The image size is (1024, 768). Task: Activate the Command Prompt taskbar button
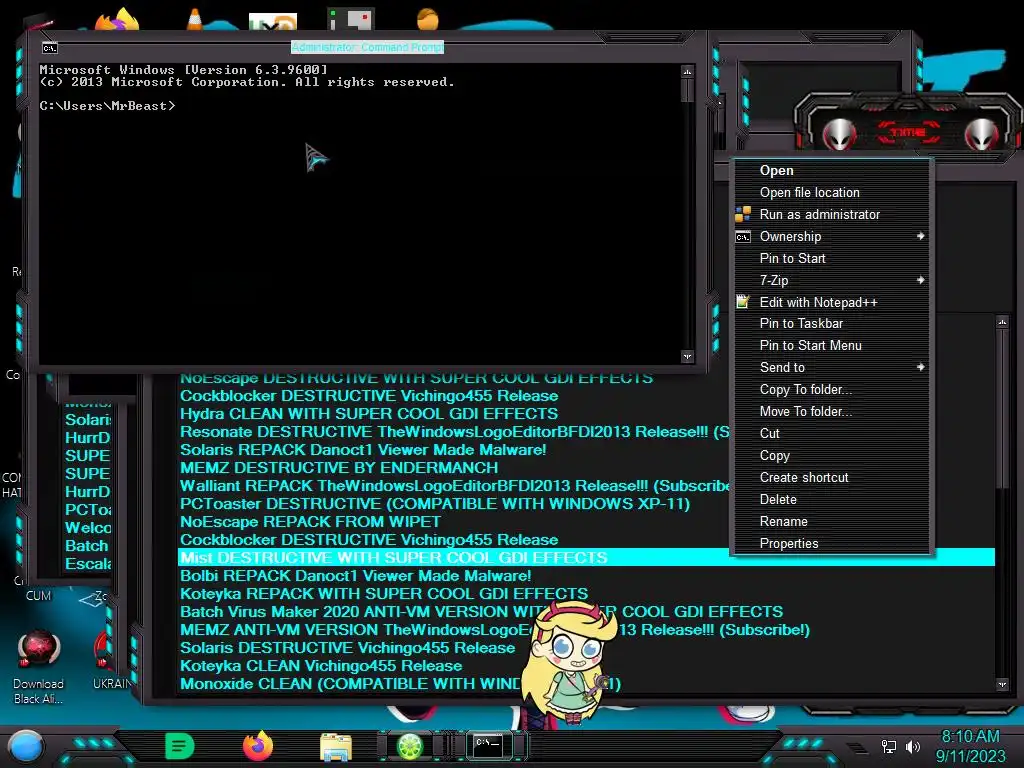click(x=488, y=745)
